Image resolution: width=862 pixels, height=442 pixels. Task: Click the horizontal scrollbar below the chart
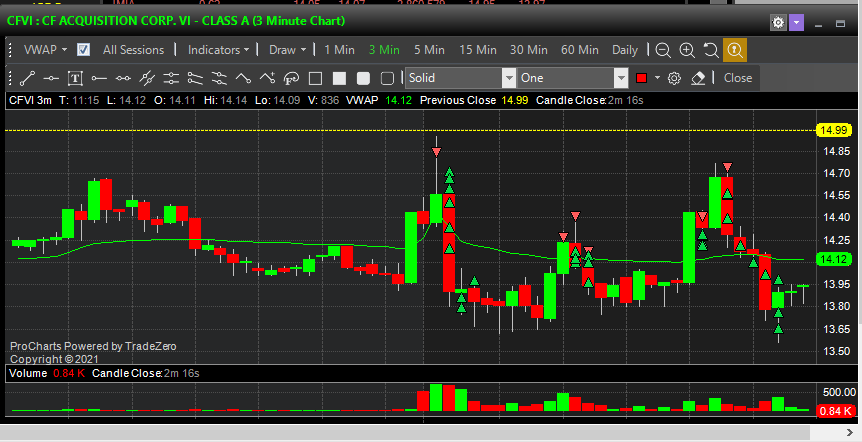point(407,433)
